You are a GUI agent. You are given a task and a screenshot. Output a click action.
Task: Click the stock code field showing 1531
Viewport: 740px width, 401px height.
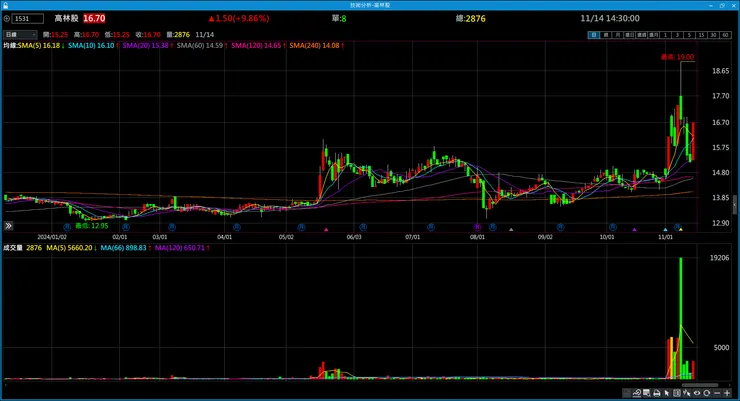coord(28,19)
